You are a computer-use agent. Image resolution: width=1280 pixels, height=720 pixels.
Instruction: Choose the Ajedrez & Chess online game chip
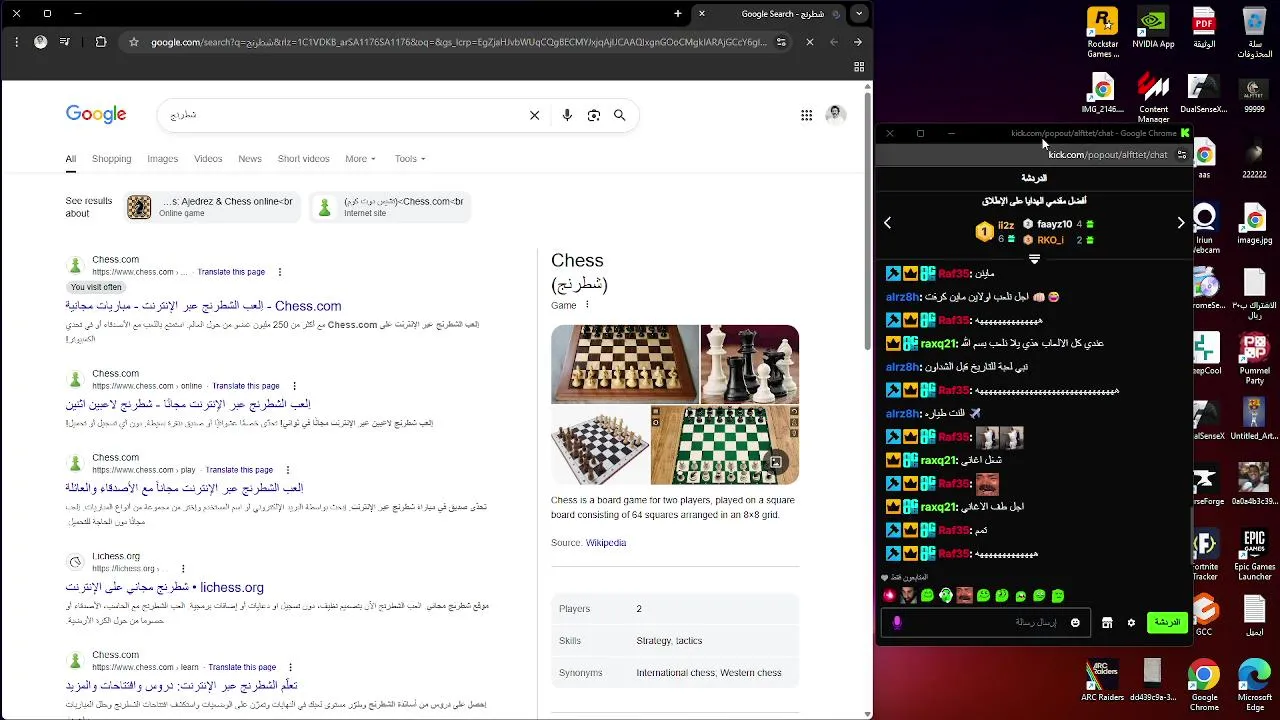point(212,207)
